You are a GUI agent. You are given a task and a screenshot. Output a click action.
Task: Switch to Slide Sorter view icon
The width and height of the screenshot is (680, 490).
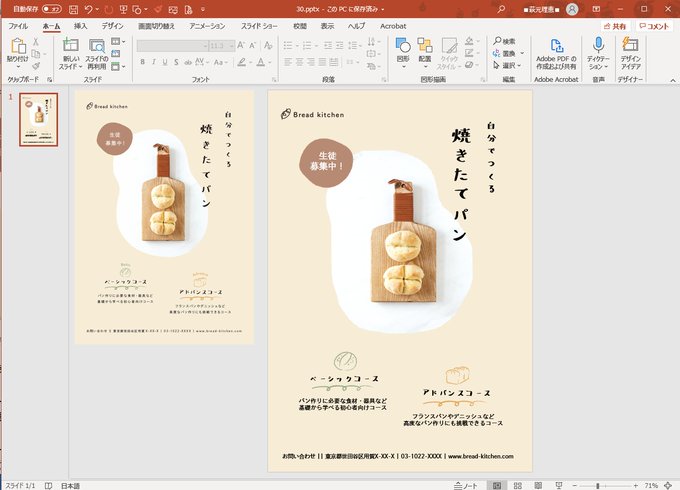(517, 486)
